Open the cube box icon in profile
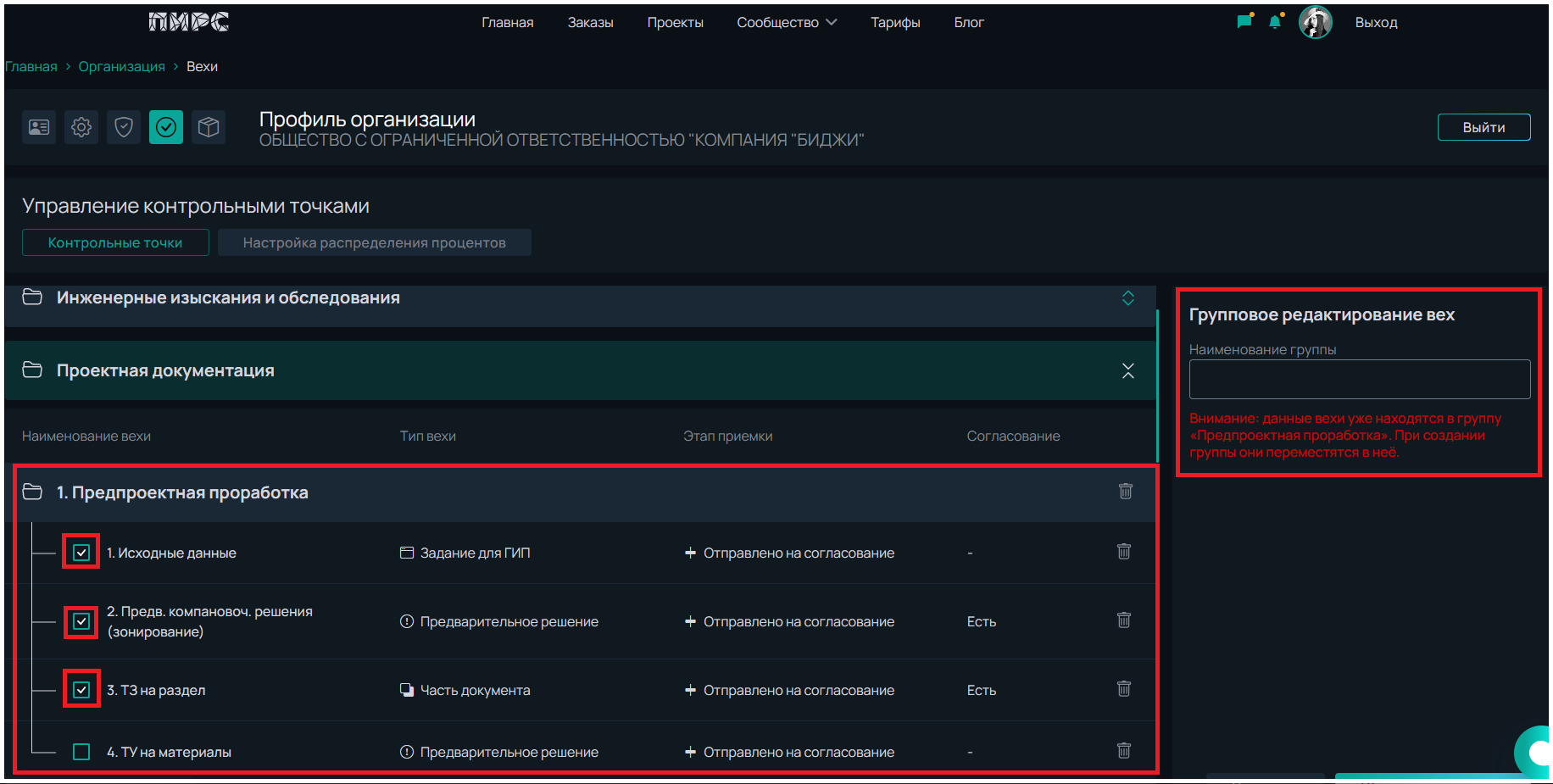 tap(209, 127)
